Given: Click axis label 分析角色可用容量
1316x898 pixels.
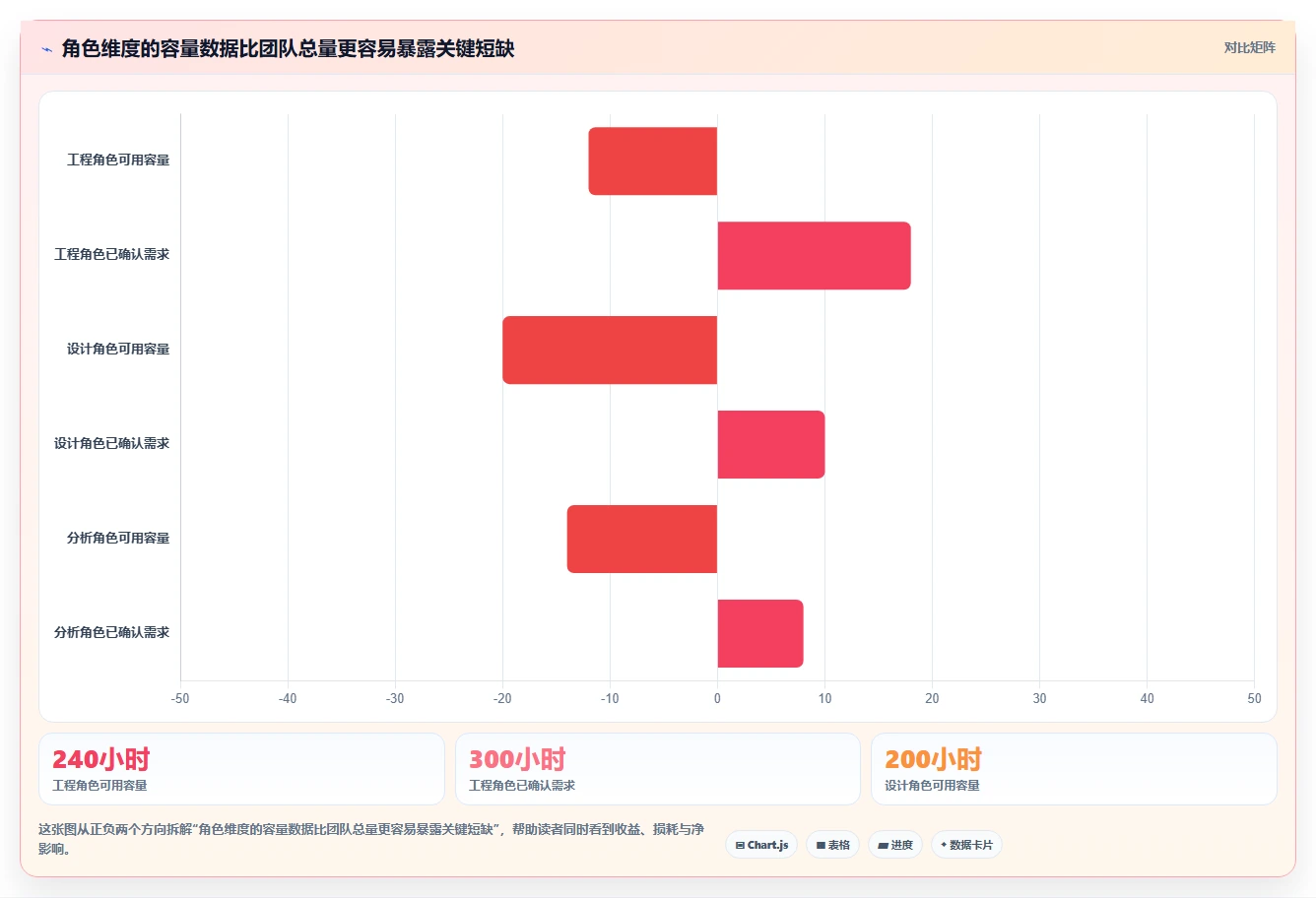Looking at the screenshot, I should (x=118, y=538).
